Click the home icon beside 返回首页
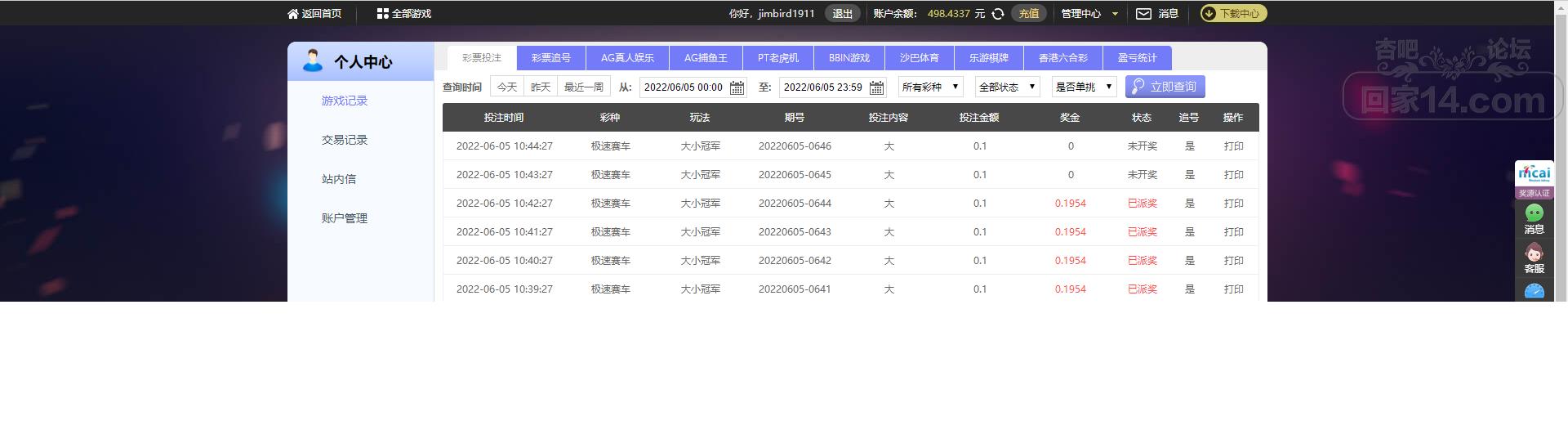The image size is (1568, 448). [x=293, y=14]
